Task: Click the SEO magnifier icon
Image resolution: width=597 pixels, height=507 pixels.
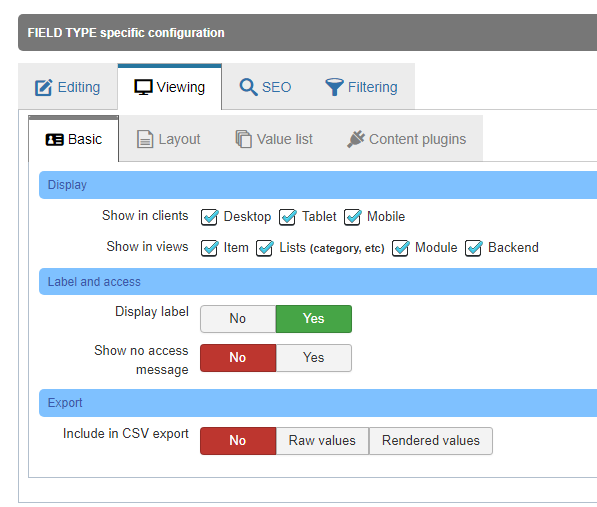Action: coord(248,87)
